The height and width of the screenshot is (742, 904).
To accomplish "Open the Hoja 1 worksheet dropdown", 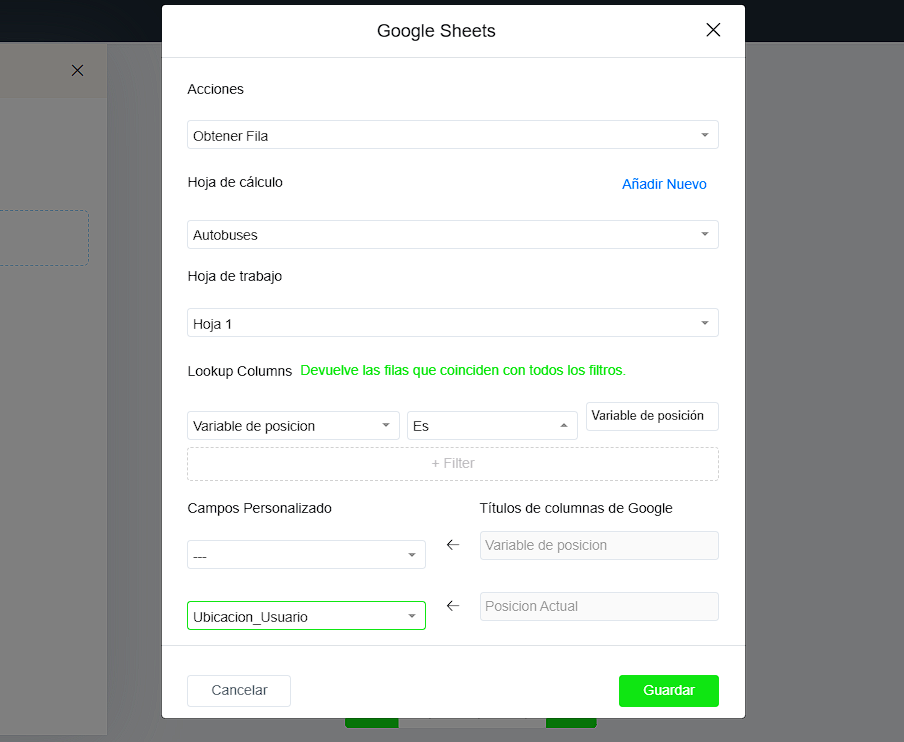I will coord(452,323).
